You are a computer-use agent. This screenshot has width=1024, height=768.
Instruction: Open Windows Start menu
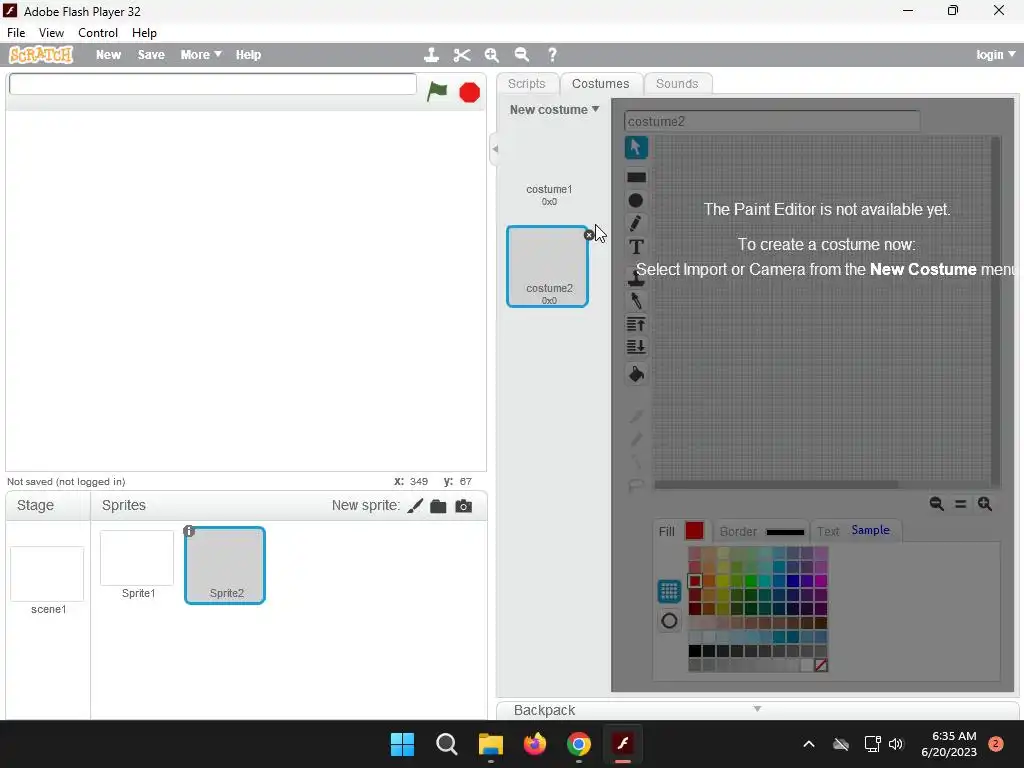402,744
